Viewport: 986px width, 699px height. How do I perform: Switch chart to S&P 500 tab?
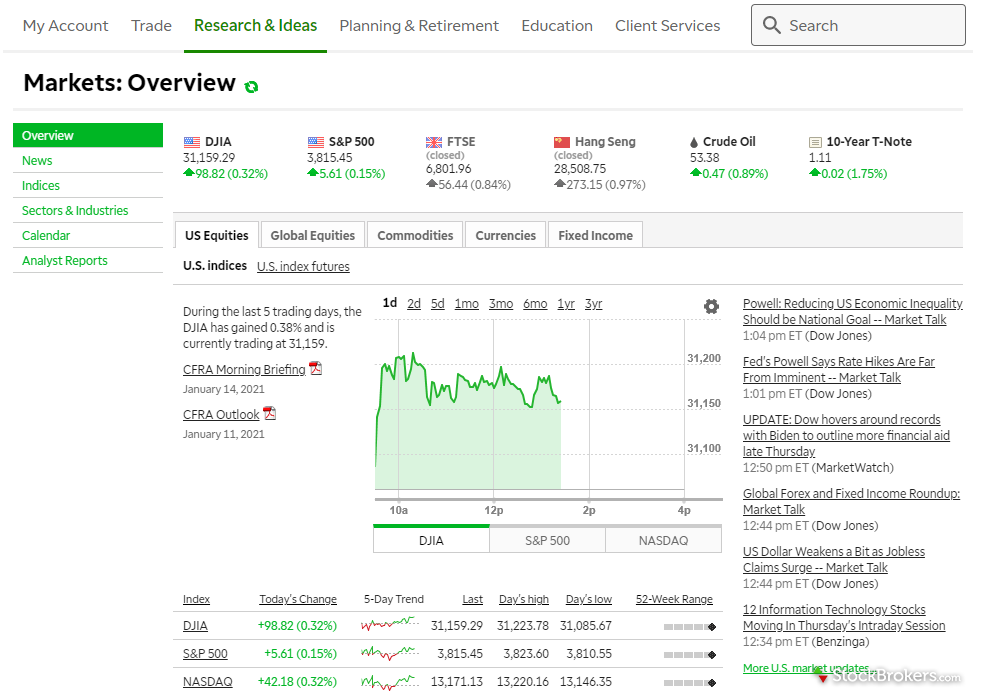coord(547,540)
